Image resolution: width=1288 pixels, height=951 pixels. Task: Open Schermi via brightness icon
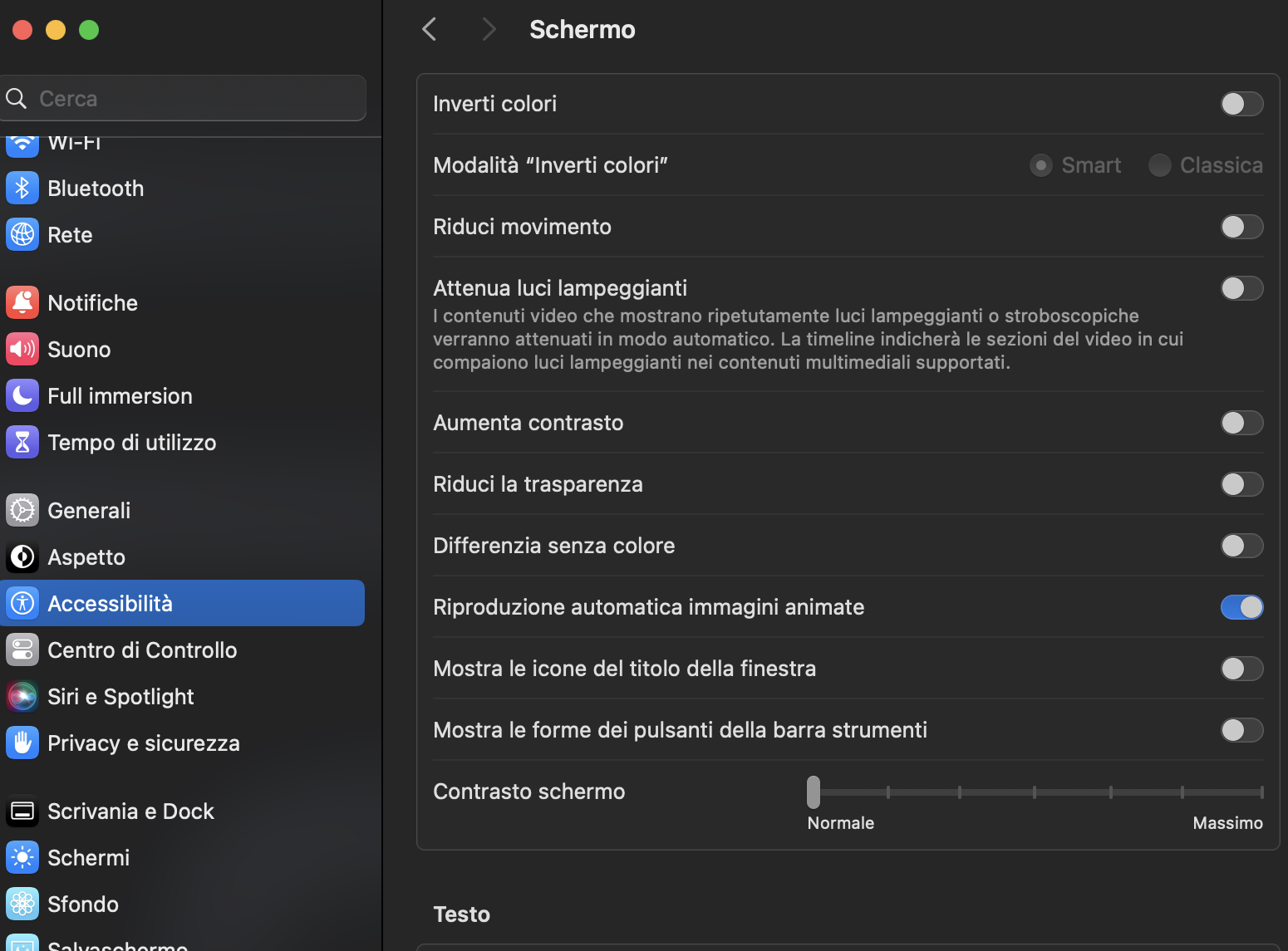click(x=22, y=857)
